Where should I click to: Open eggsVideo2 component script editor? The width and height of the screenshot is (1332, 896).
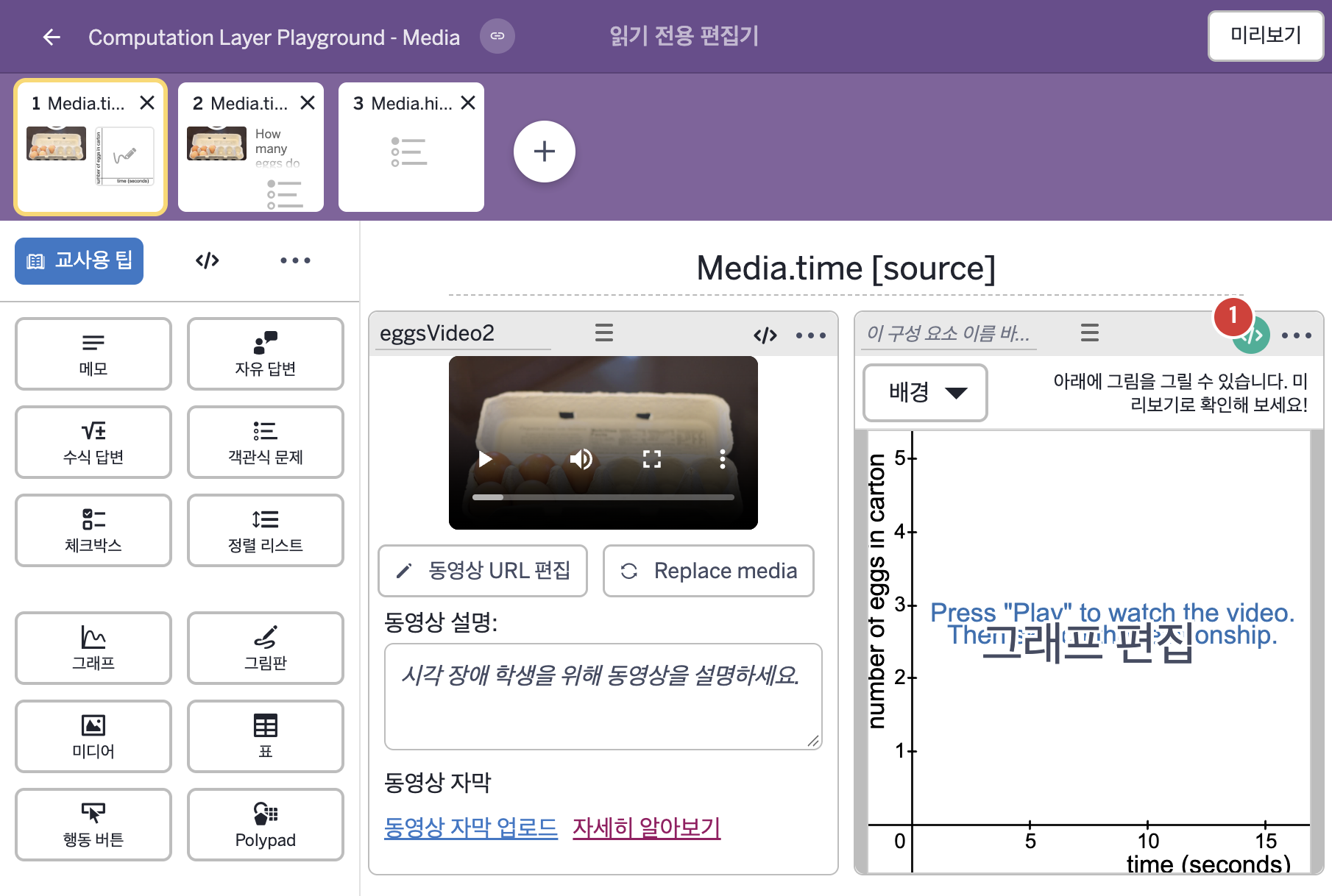click(x=765, y=335)
